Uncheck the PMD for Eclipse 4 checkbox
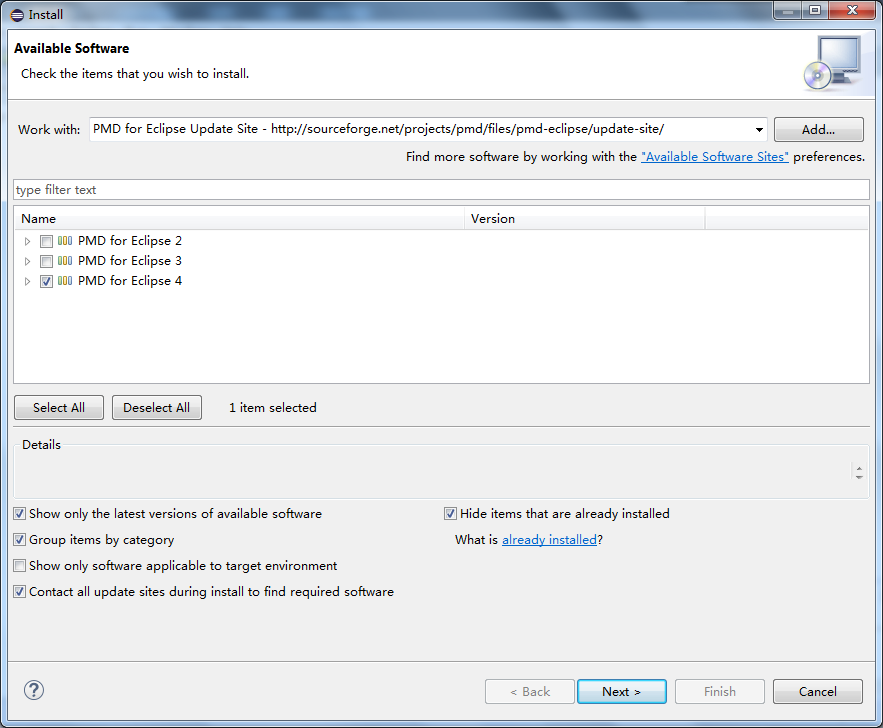This screenshot has height=728, width=883. click(46, 282)
